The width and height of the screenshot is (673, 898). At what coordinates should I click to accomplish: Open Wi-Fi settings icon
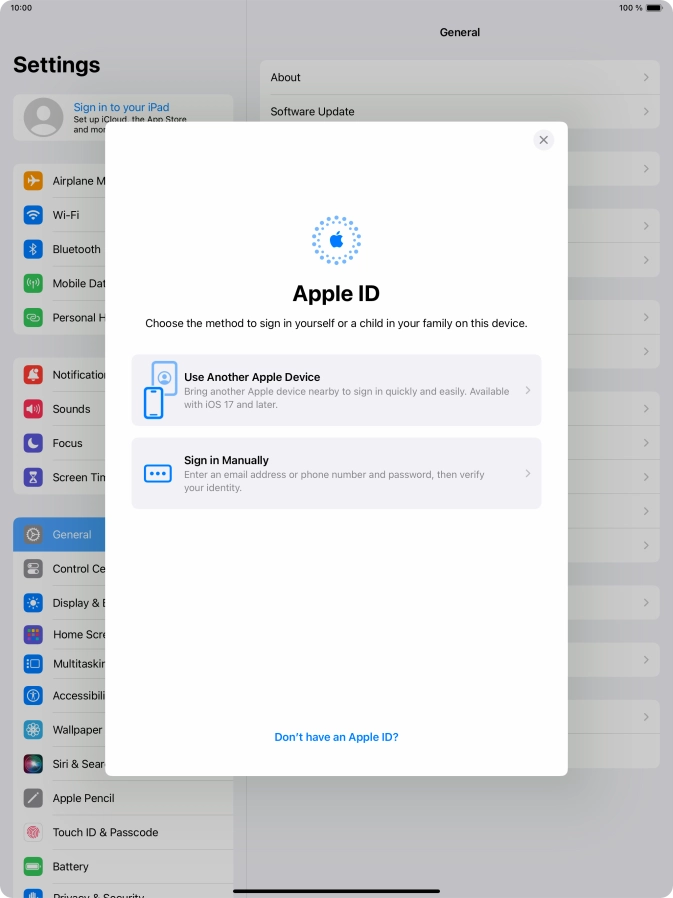click(34, 215)
